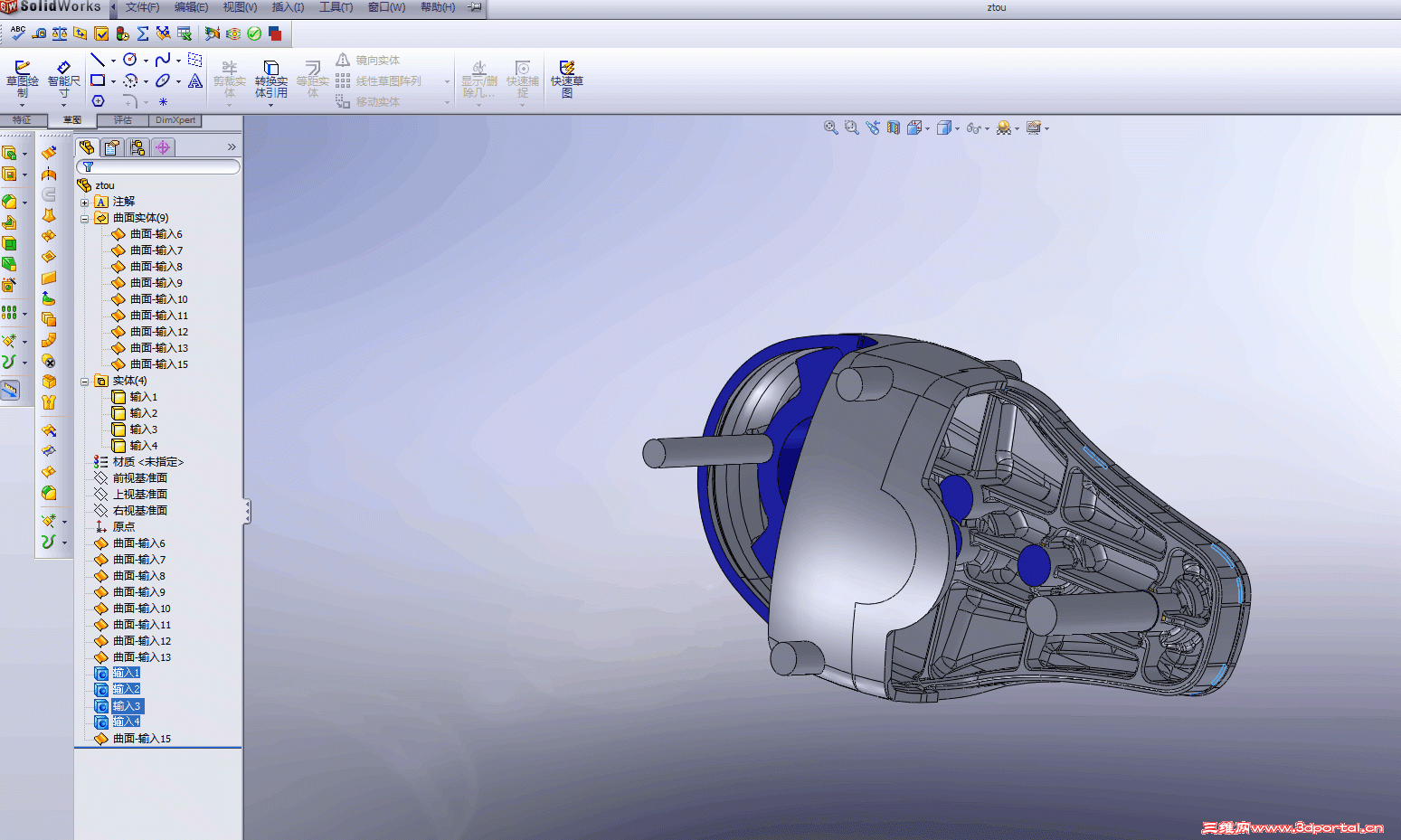The width and height of the screenshot is (1401, 840).
Task: Collapse the 曲面实体(9) surface bodies folder
Action: click(85, 219)
